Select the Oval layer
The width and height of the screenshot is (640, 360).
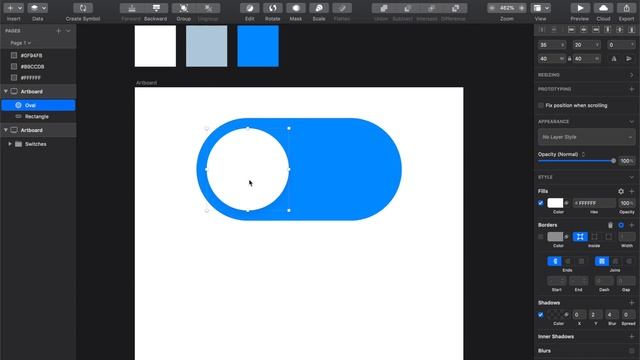pyautogui.click(x=38, y=105)
